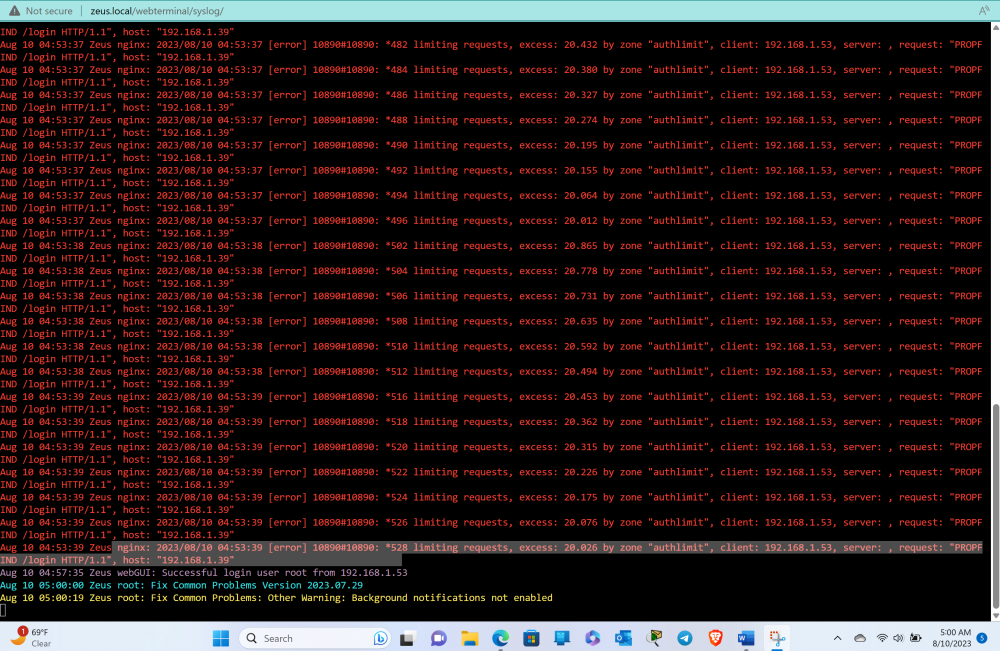Click the terminal cursor on the last line
This screenshot has height=651, width=1000.
[3, 610]
